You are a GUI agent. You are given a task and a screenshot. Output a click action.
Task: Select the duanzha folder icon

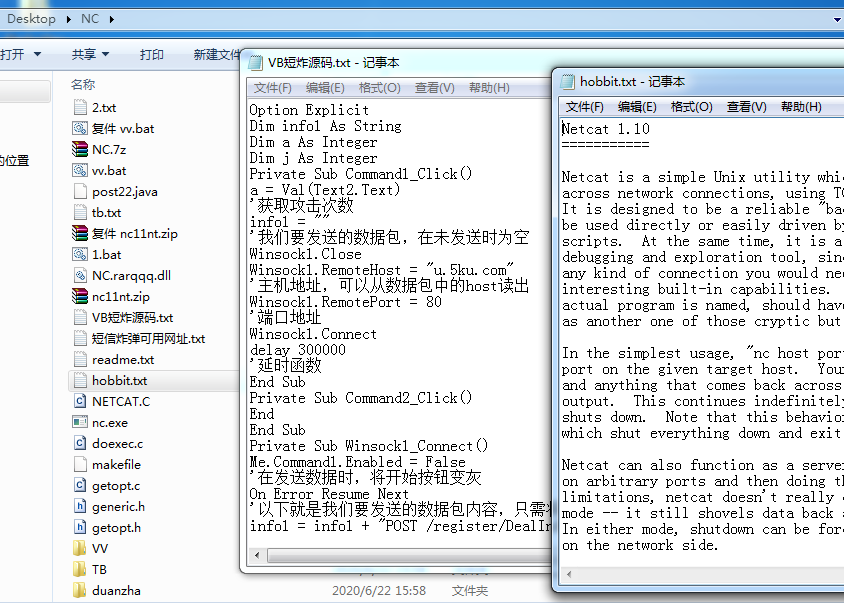[80, 590]
